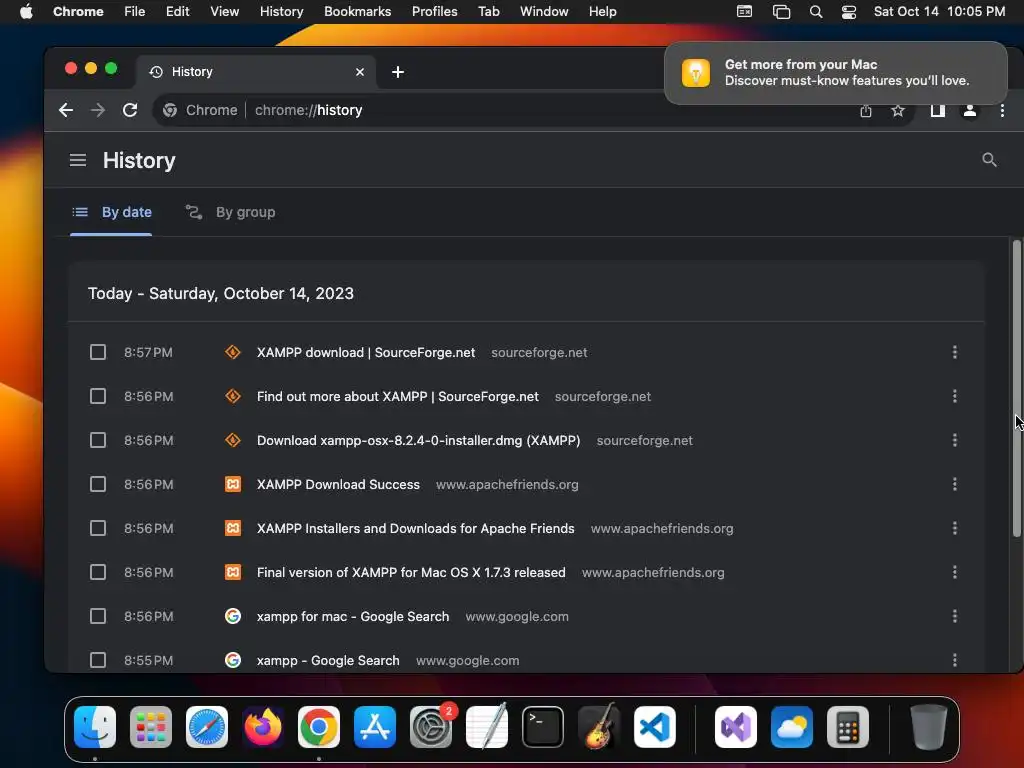Open more actions for Final version of XAMPP
Screen dimensions: 1024x768
(x=955, y=573)
